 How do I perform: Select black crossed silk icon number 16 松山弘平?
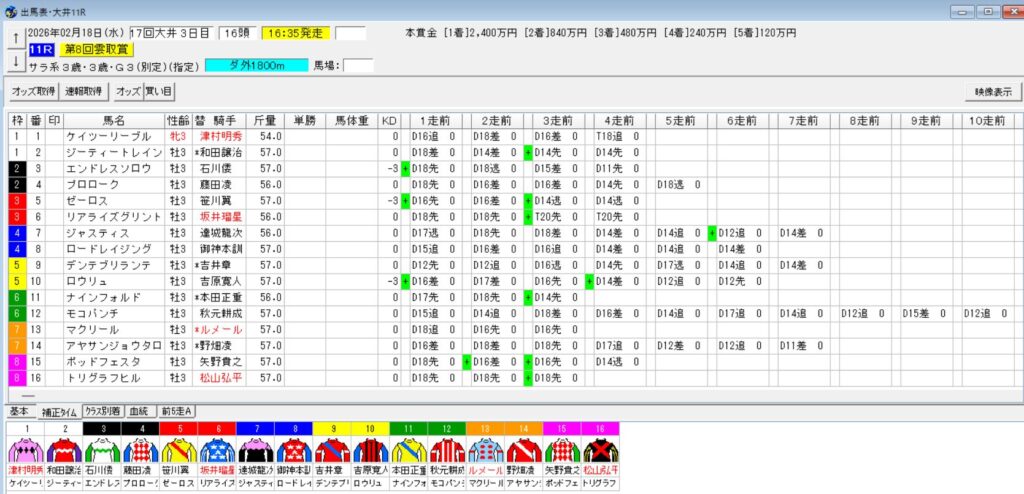pos(600,450)
